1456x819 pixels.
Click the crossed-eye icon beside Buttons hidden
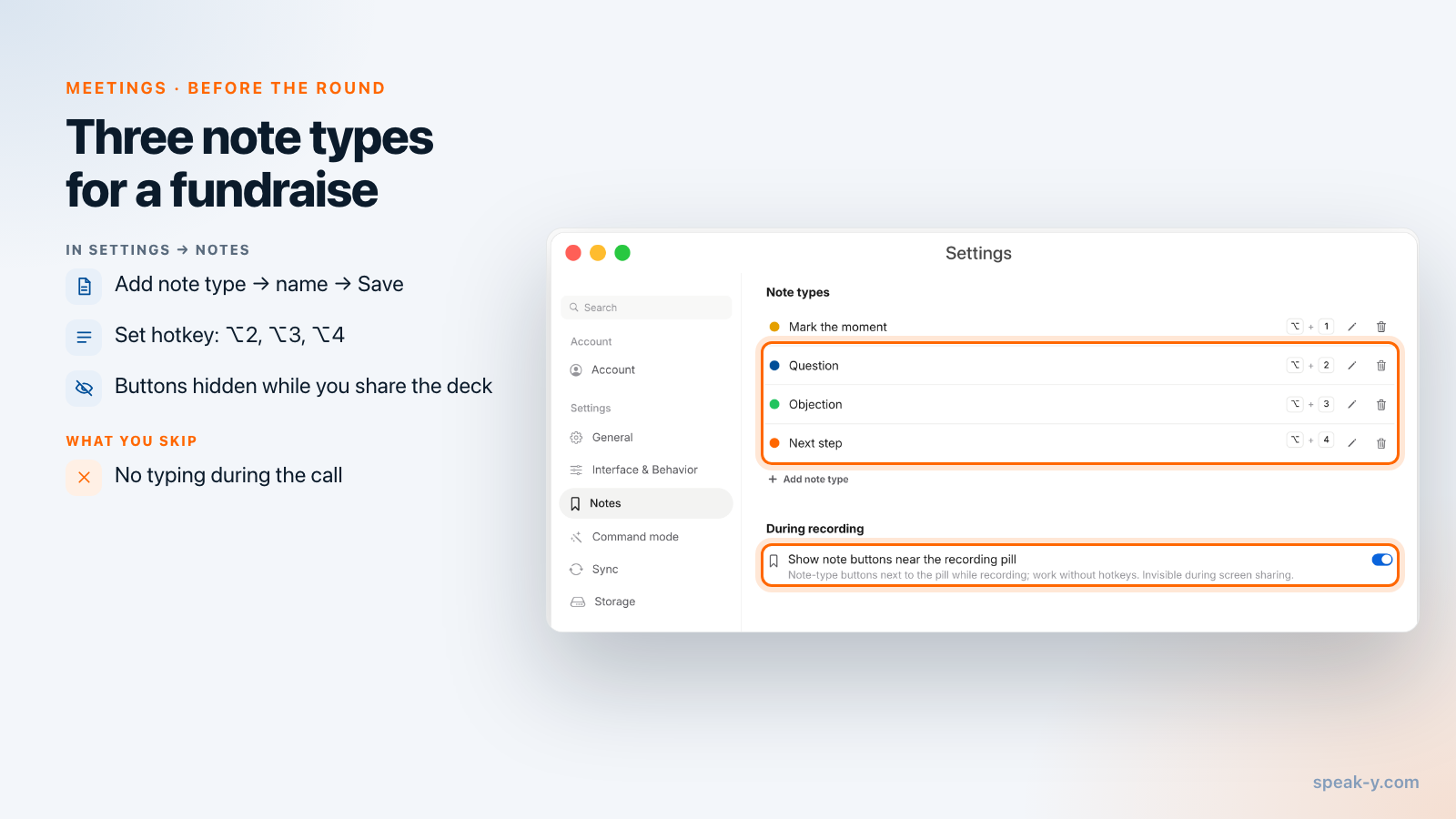84,388
